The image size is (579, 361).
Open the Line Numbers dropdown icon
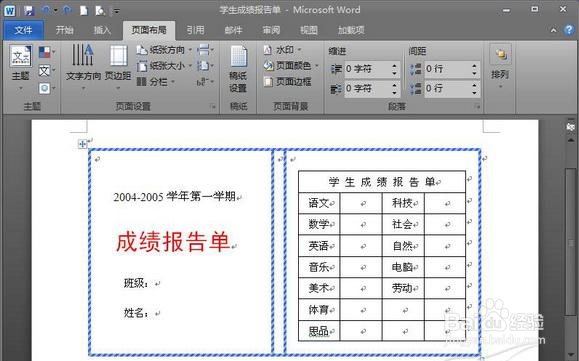tap(205, 66)
